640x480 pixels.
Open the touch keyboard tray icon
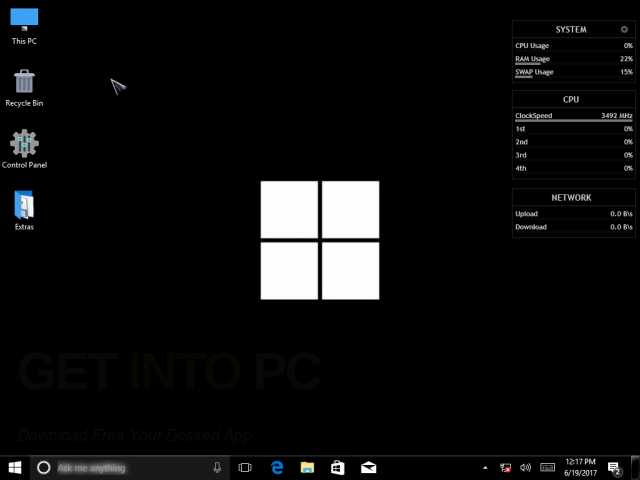pyautogui.click(x=547, y=467)
